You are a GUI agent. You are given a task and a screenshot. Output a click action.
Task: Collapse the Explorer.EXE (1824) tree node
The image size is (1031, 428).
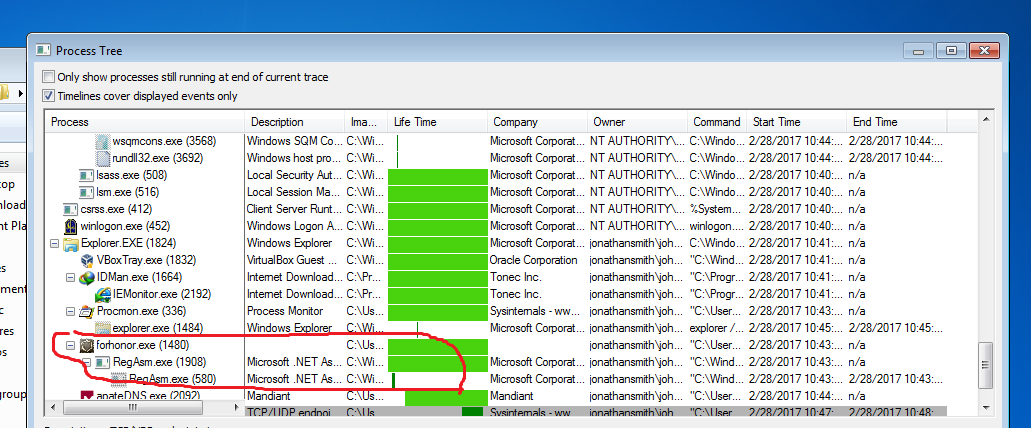point(54,243)
